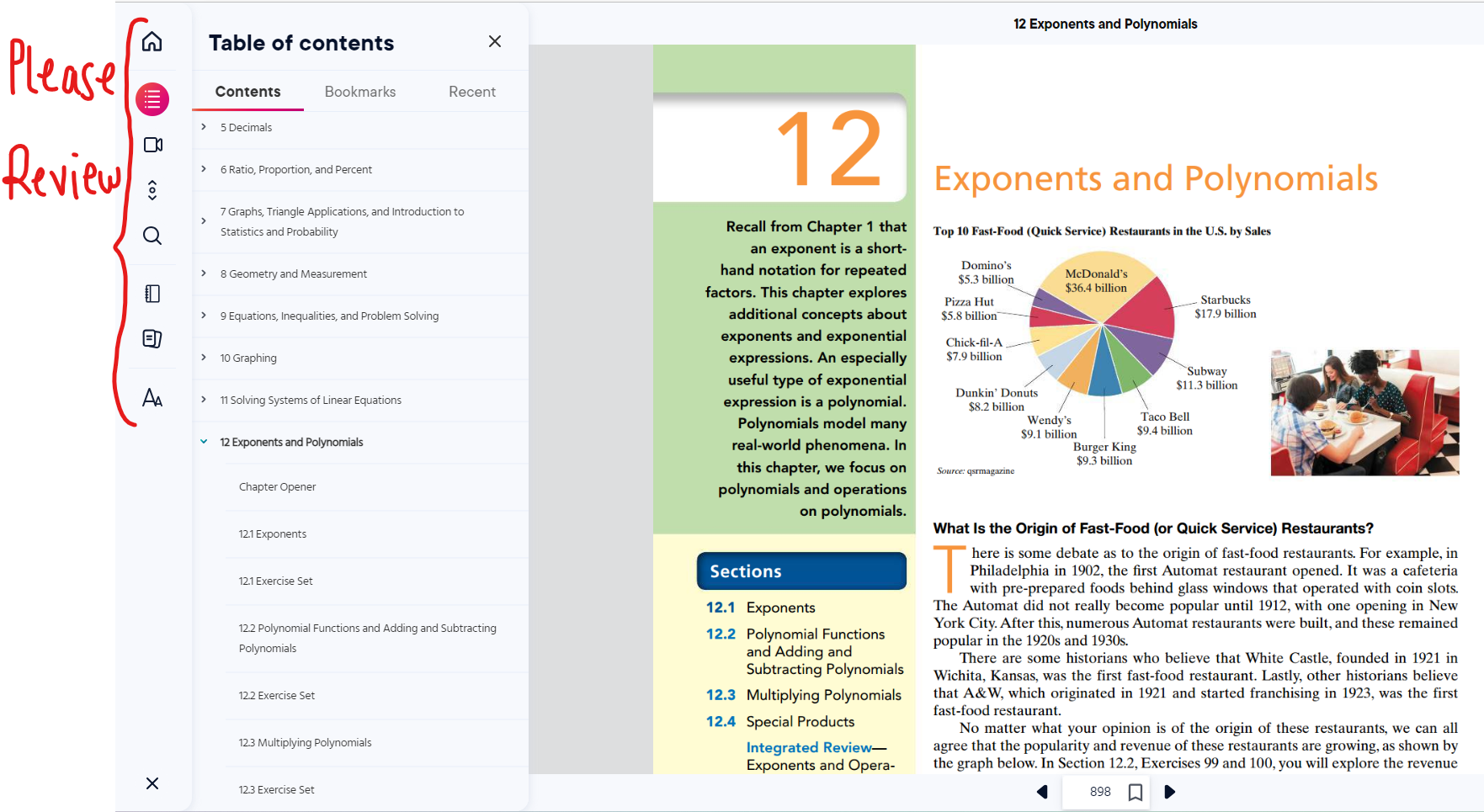Expand chapter 5 Decimals

(x=204, y=127)
